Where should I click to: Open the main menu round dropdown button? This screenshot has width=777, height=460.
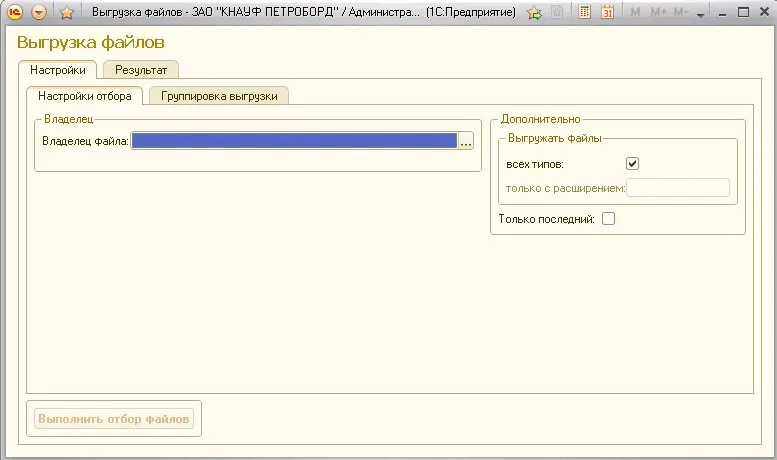coord(39,12)
